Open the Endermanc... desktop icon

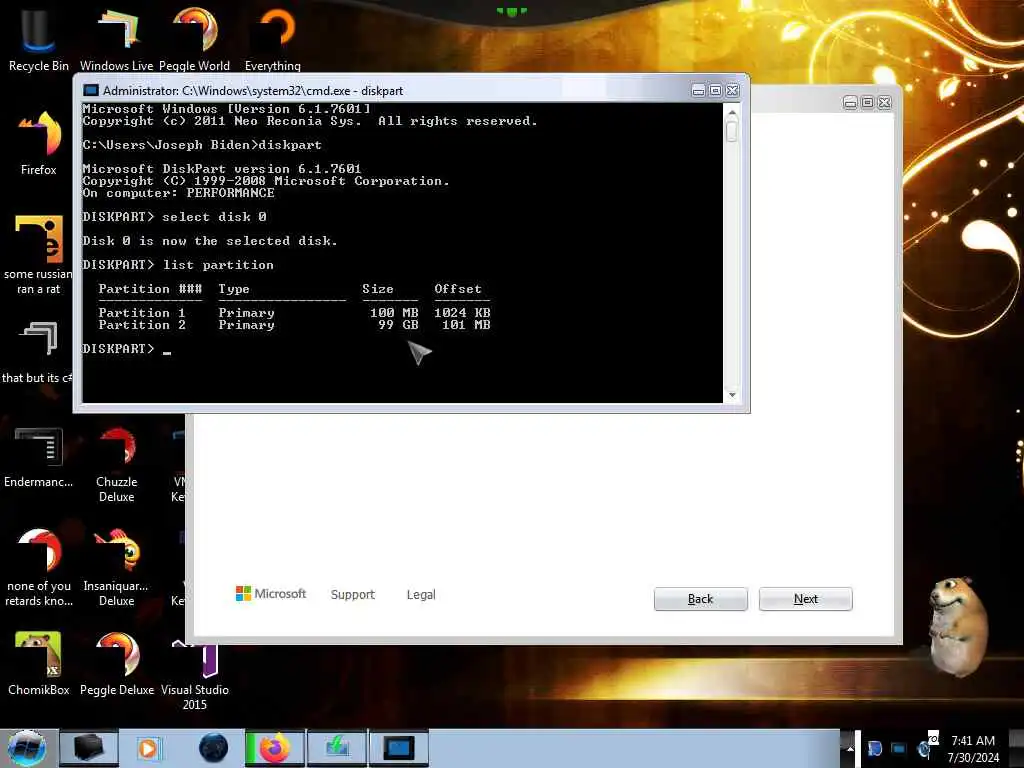coord(39,456)
